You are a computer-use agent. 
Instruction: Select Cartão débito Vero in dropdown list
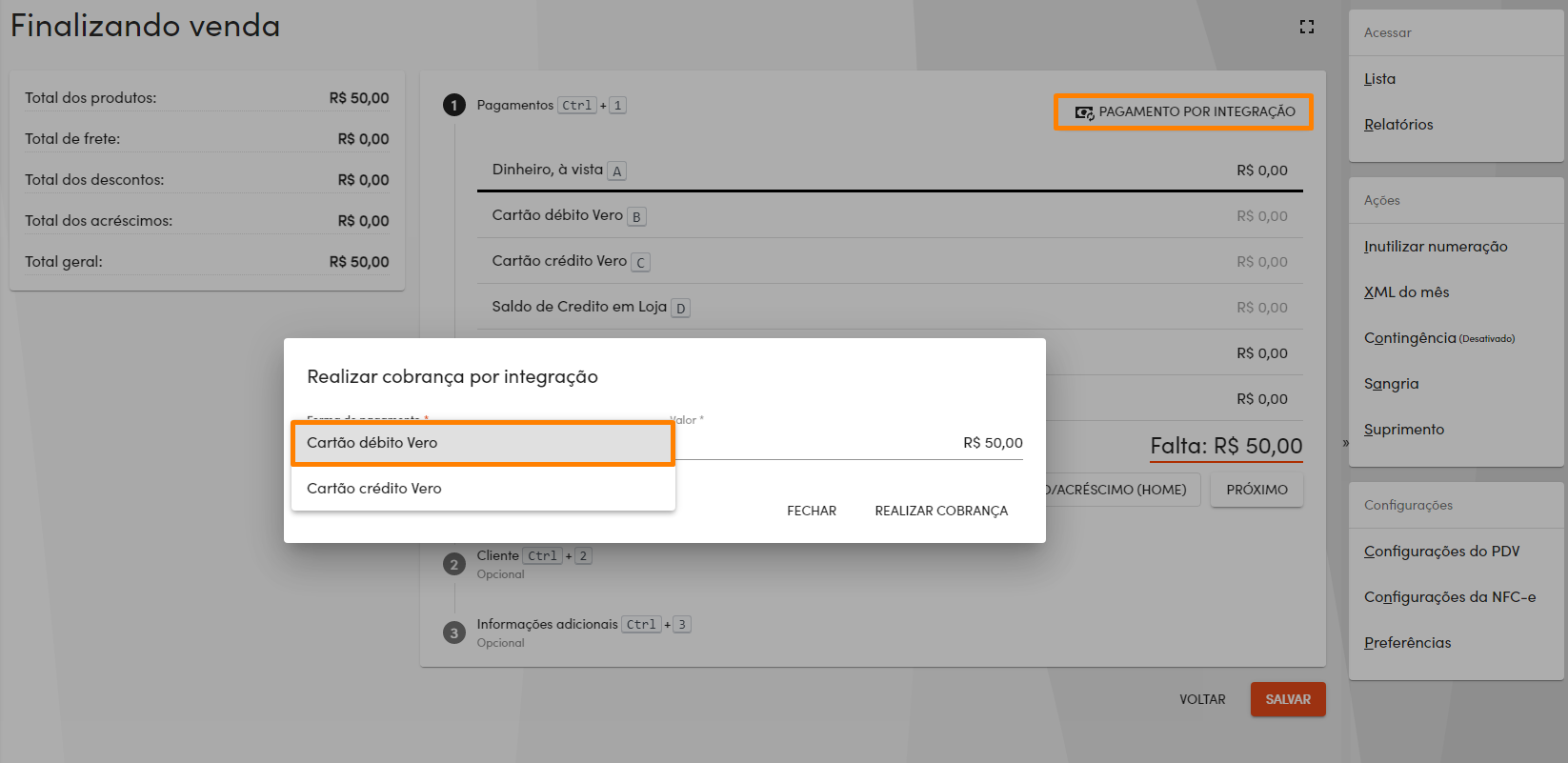pyautogui.click(x=483, y=443)
